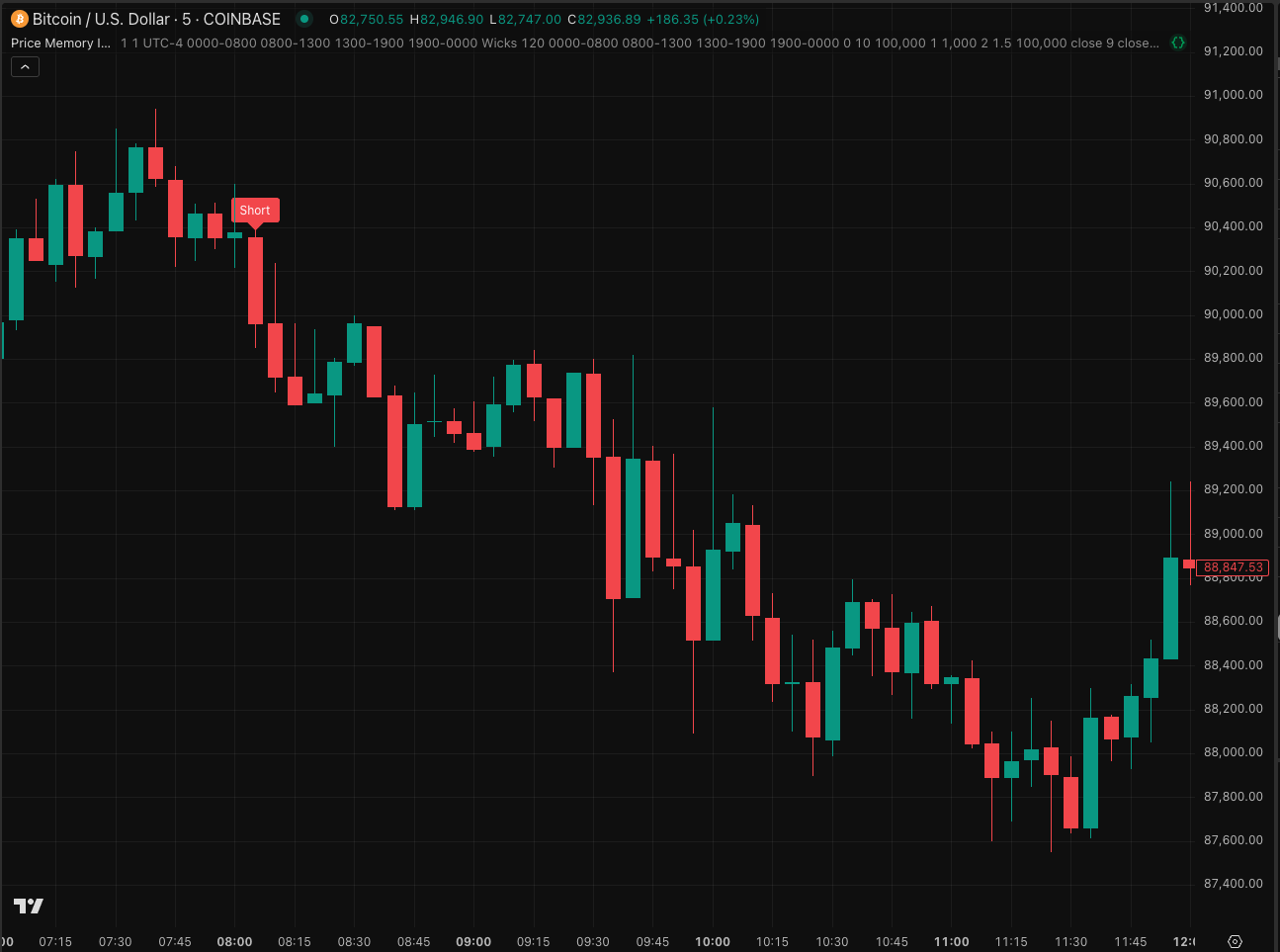Click the TradingView logo
The height and width of the screenshot is (952, 1280).
(x=28, y=906)
